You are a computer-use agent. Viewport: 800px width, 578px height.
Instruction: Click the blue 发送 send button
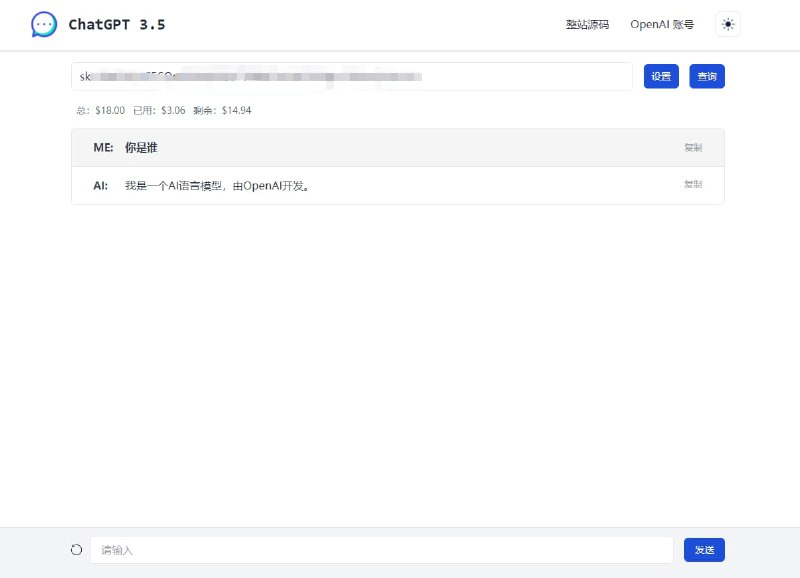point(704,549)
